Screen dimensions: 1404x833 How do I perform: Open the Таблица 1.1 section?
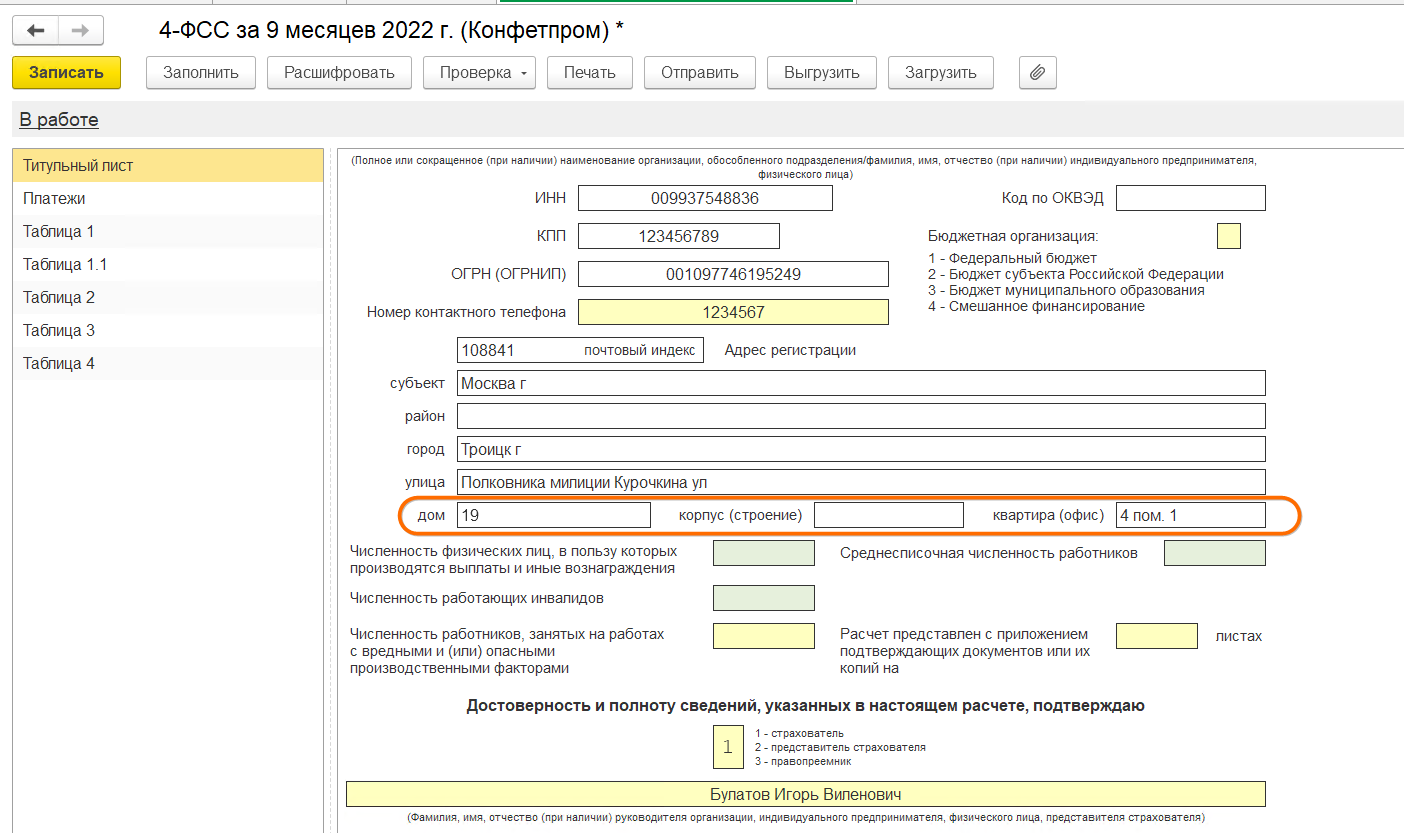(168, 264)
